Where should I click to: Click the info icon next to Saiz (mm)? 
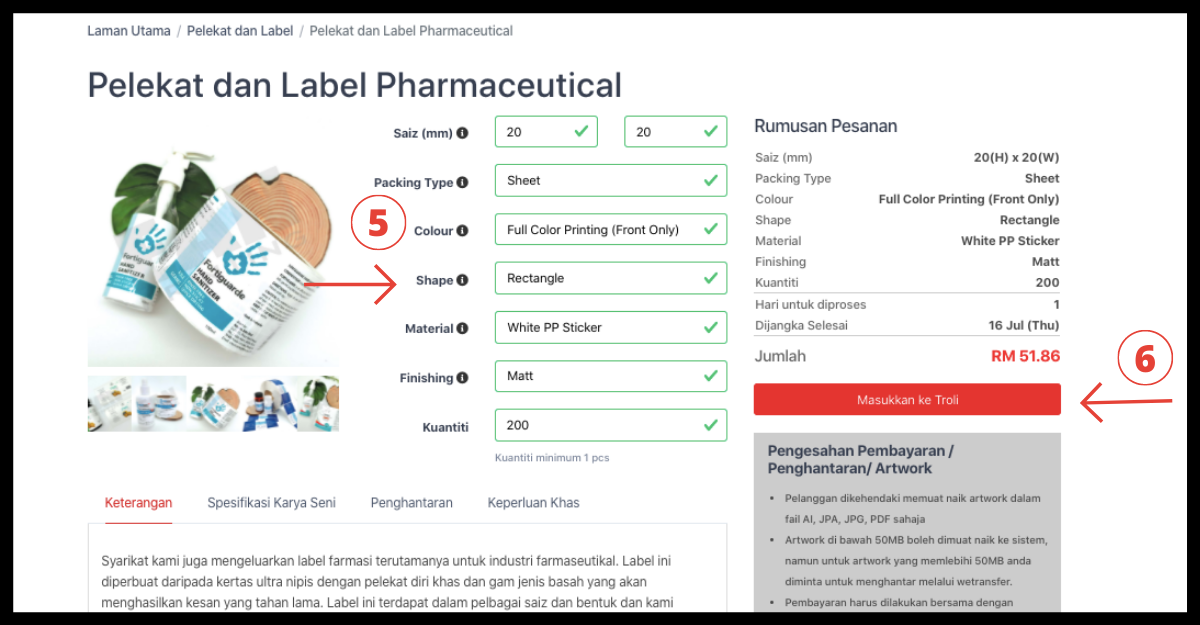click(462, 133)
